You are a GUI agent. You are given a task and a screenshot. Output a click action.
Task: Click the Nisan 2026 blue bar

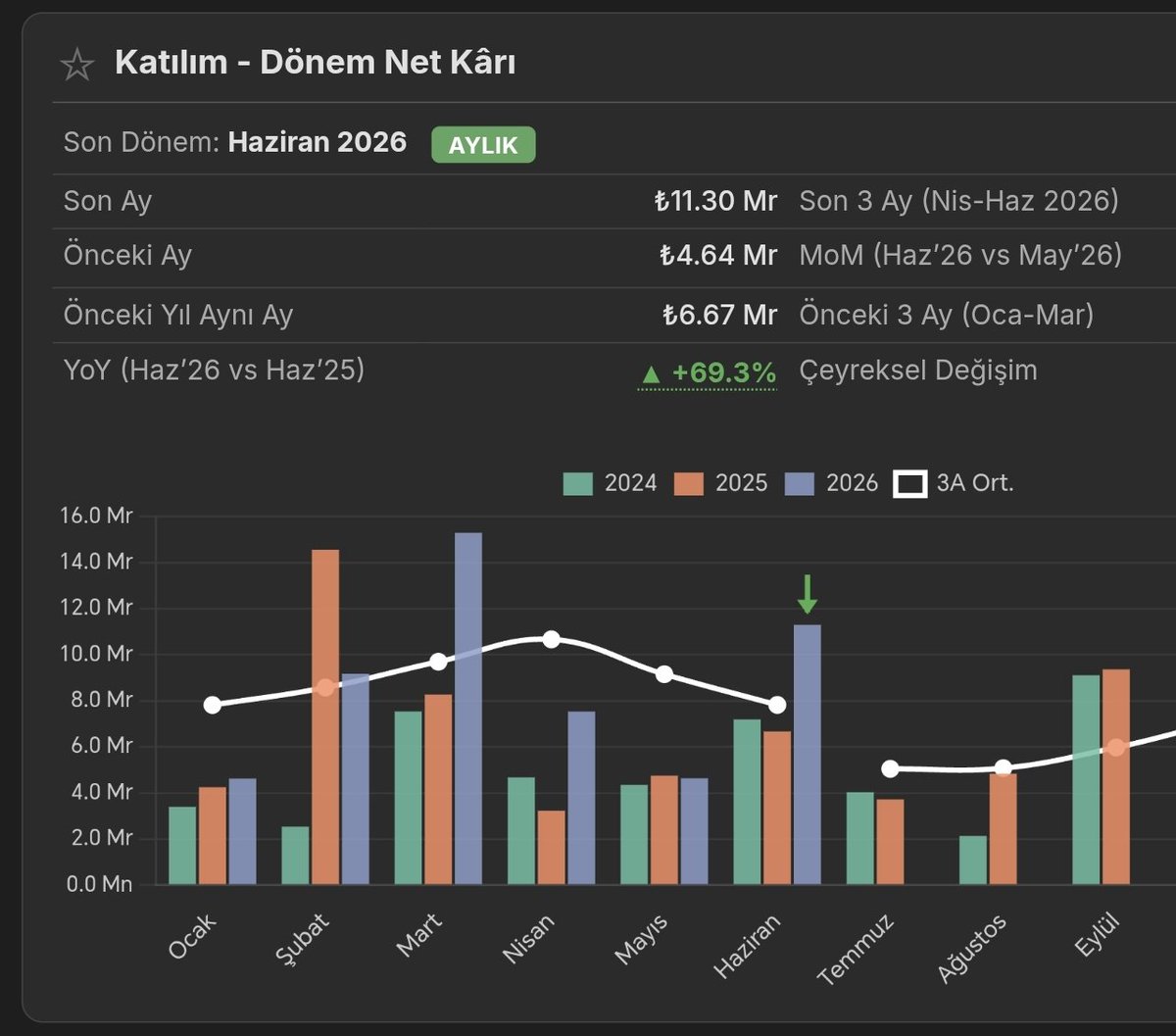[x=580, y=798]
